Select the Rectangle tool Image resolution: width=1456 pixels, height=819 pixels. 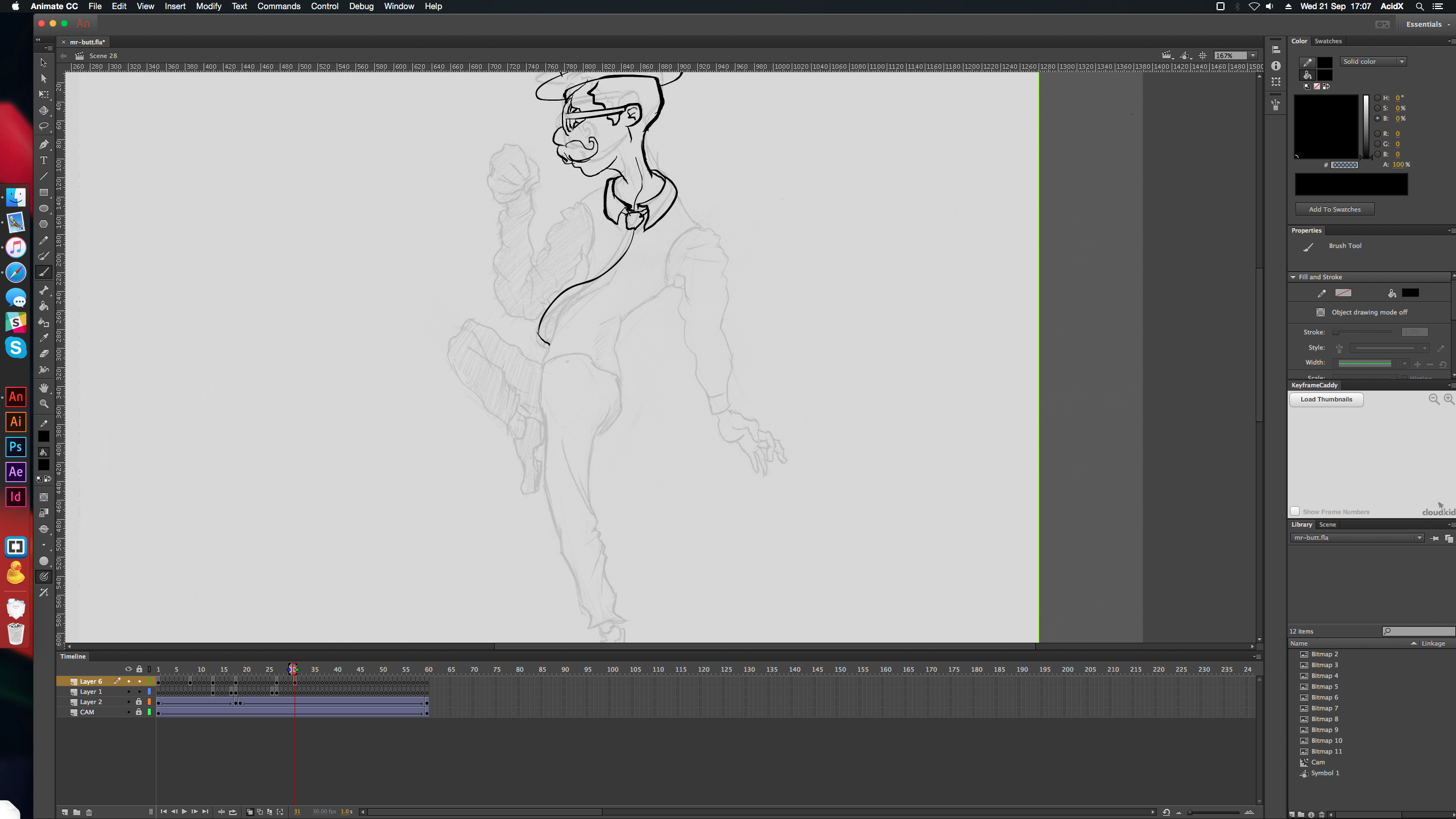(44, 192)
